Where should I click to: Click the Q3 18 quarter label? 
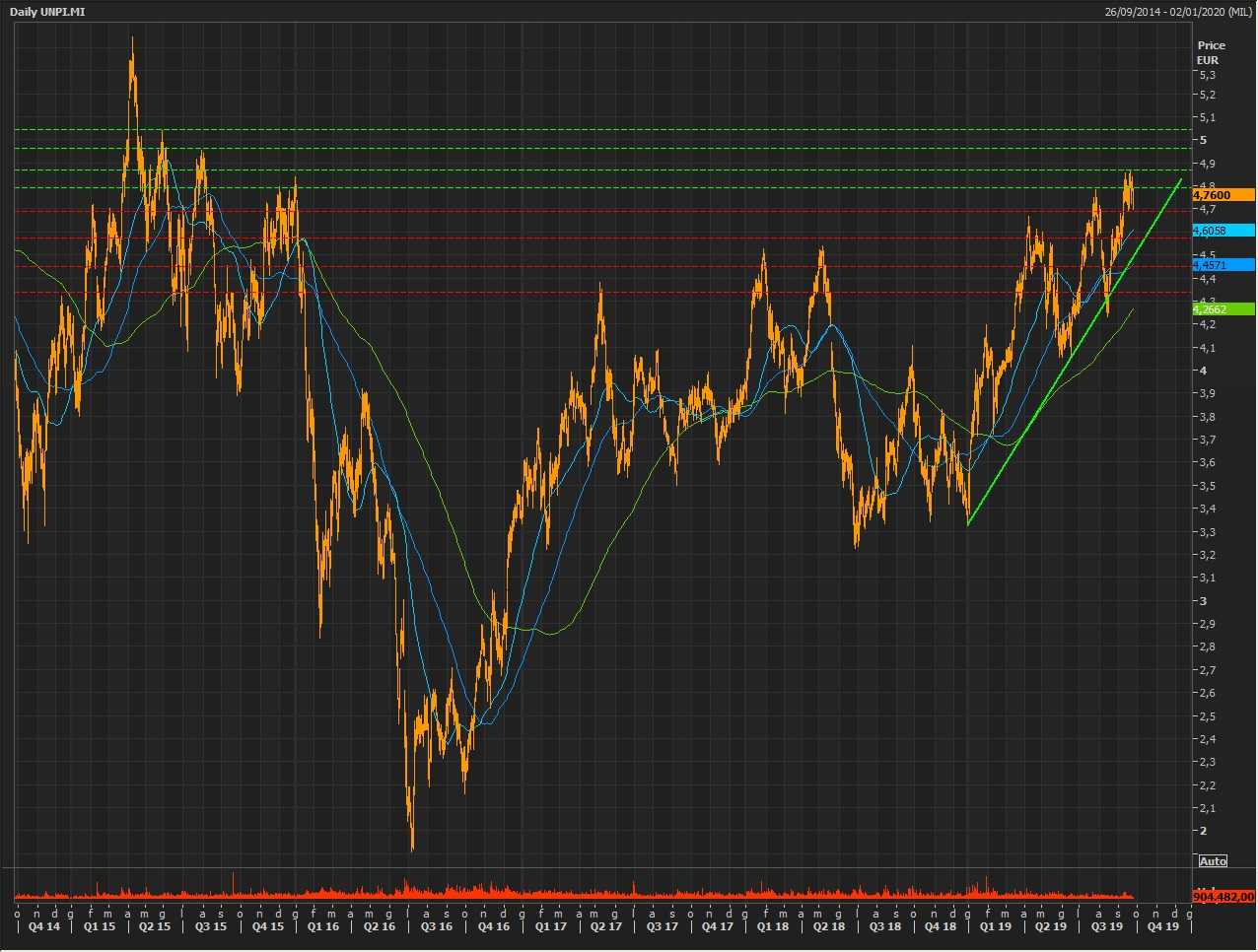tap(884, 926)
